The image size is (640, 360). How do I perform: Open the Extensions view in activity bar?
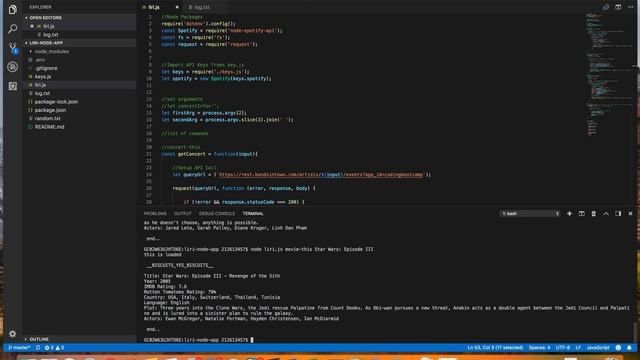(x=13, y=86)
